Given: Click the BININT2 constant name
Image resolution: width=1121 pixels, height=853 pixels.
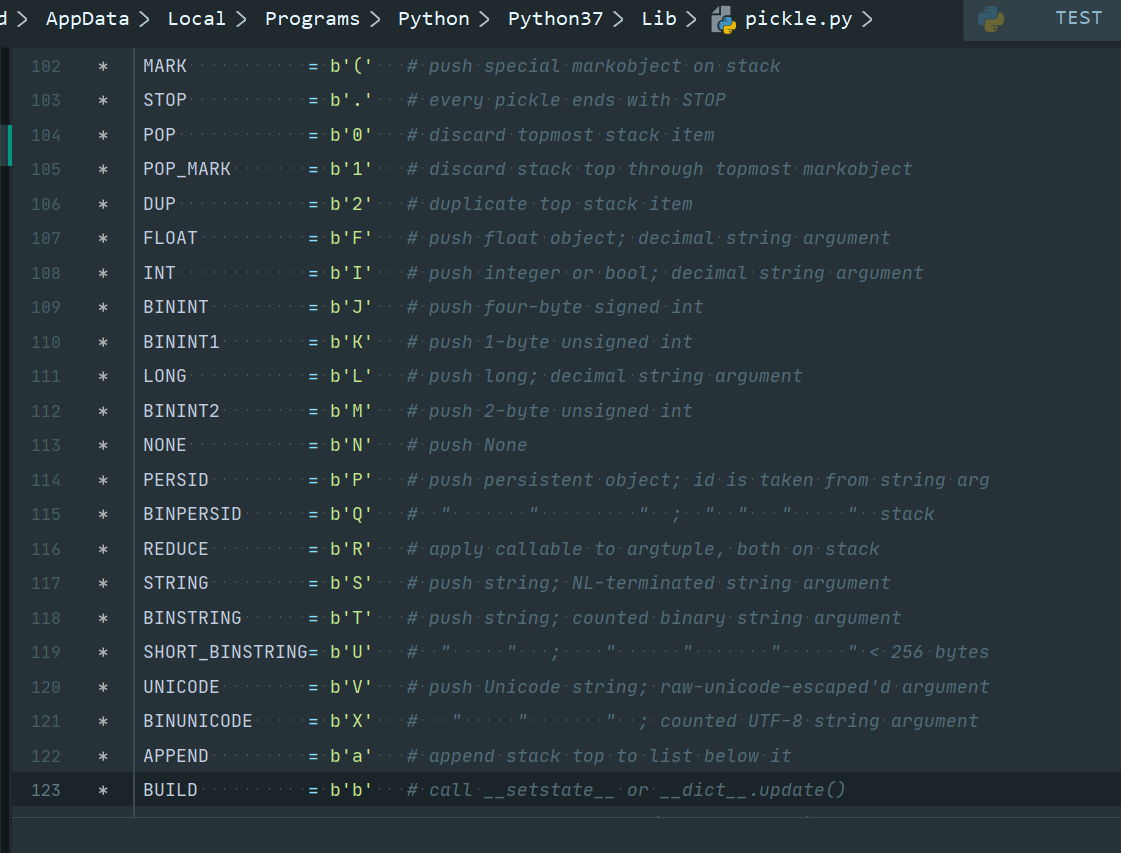Looking at the screenshot, I should pos(181,411).
